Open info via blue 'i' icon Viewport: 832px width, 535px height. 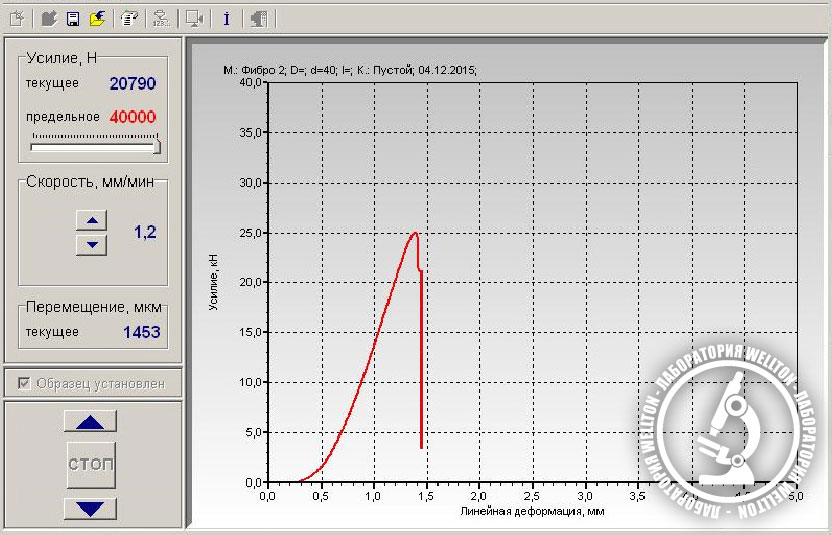click(x=227, y=18)
